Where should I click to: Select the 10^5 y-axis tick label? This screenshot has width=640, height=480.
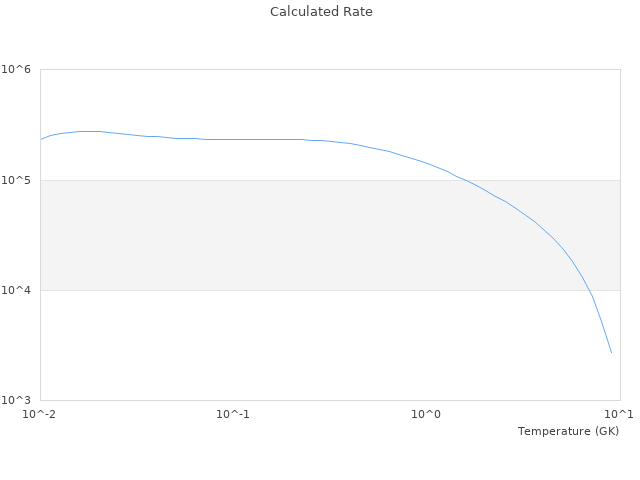tap(17, 180)
